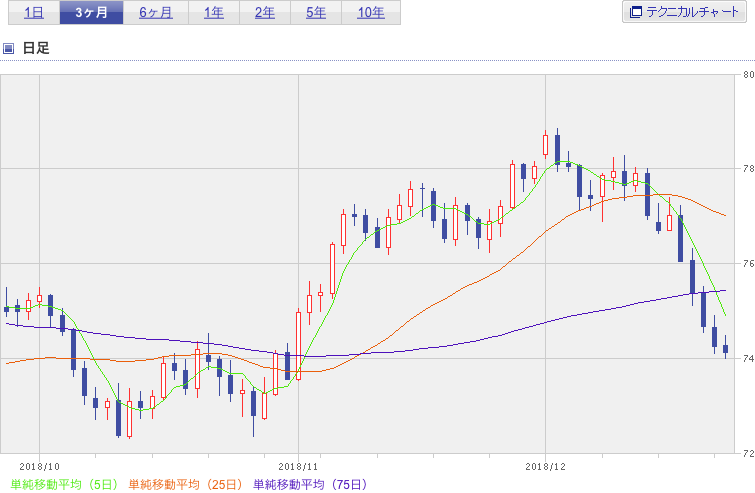Click the 74 price axis value
755x493 pixels.
tap(749, 358)
